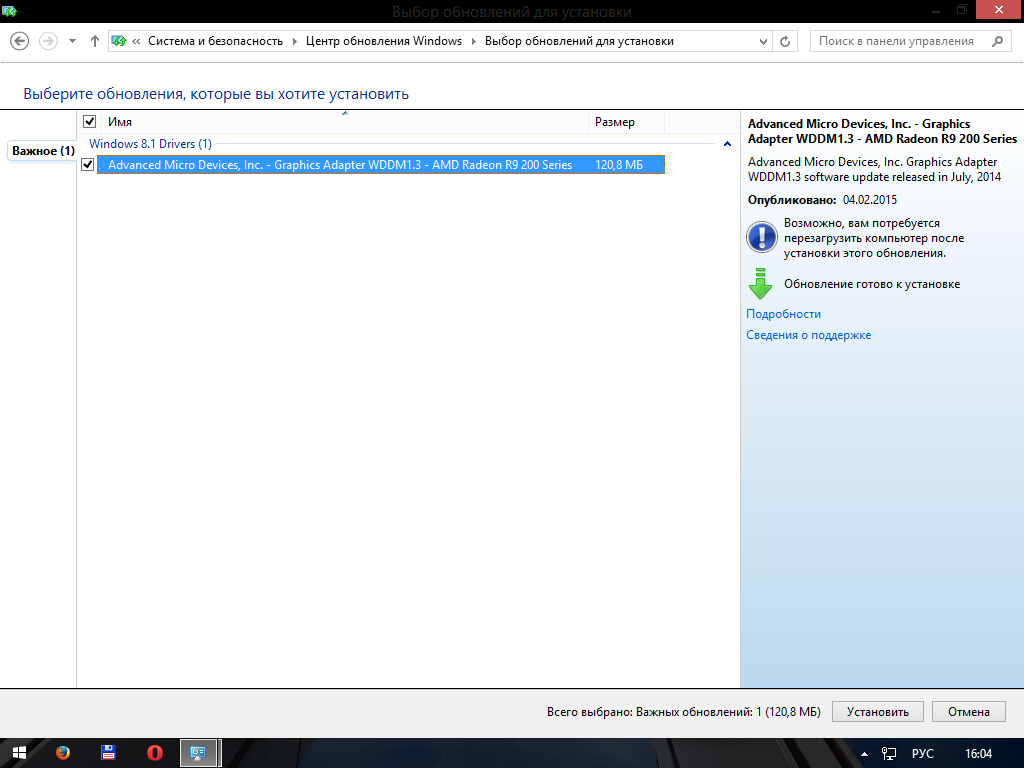Viewport: 1024px width, 768px height.
Task: Toggle the select-all checkbox by 'Имя'
Action: [89, 121]
